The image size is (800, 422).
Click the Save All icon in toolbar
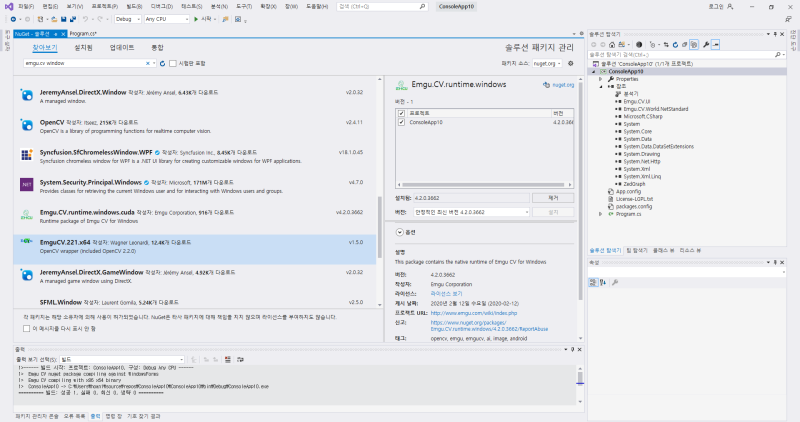pos(72,19)
